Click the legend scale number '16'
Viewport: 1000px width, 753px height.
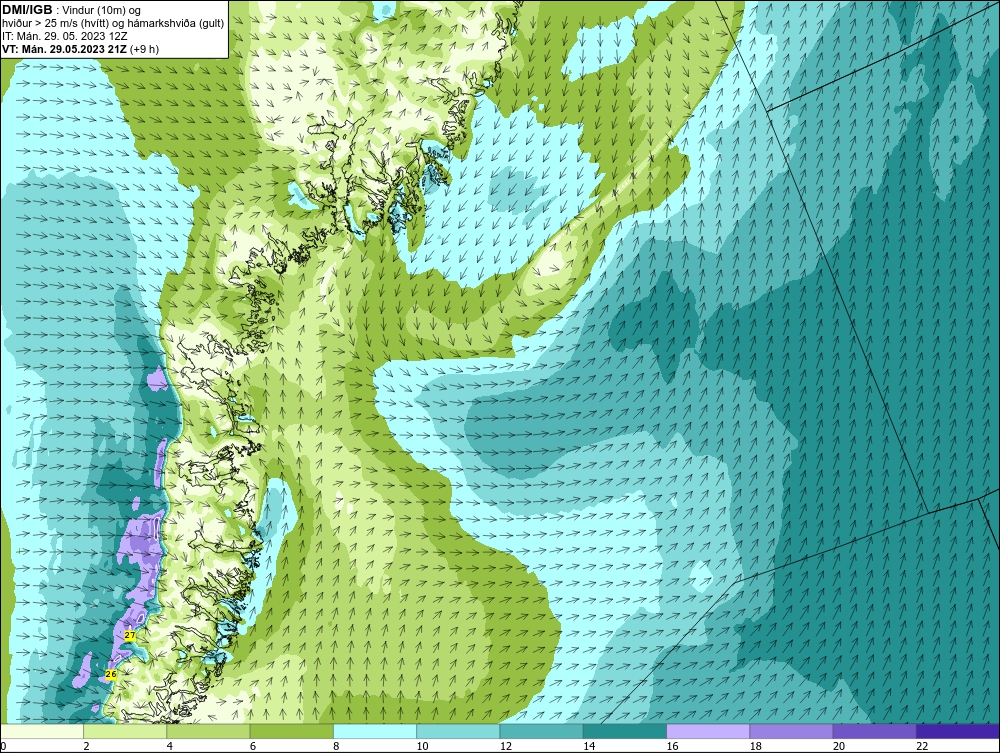[x=672, y=746]
